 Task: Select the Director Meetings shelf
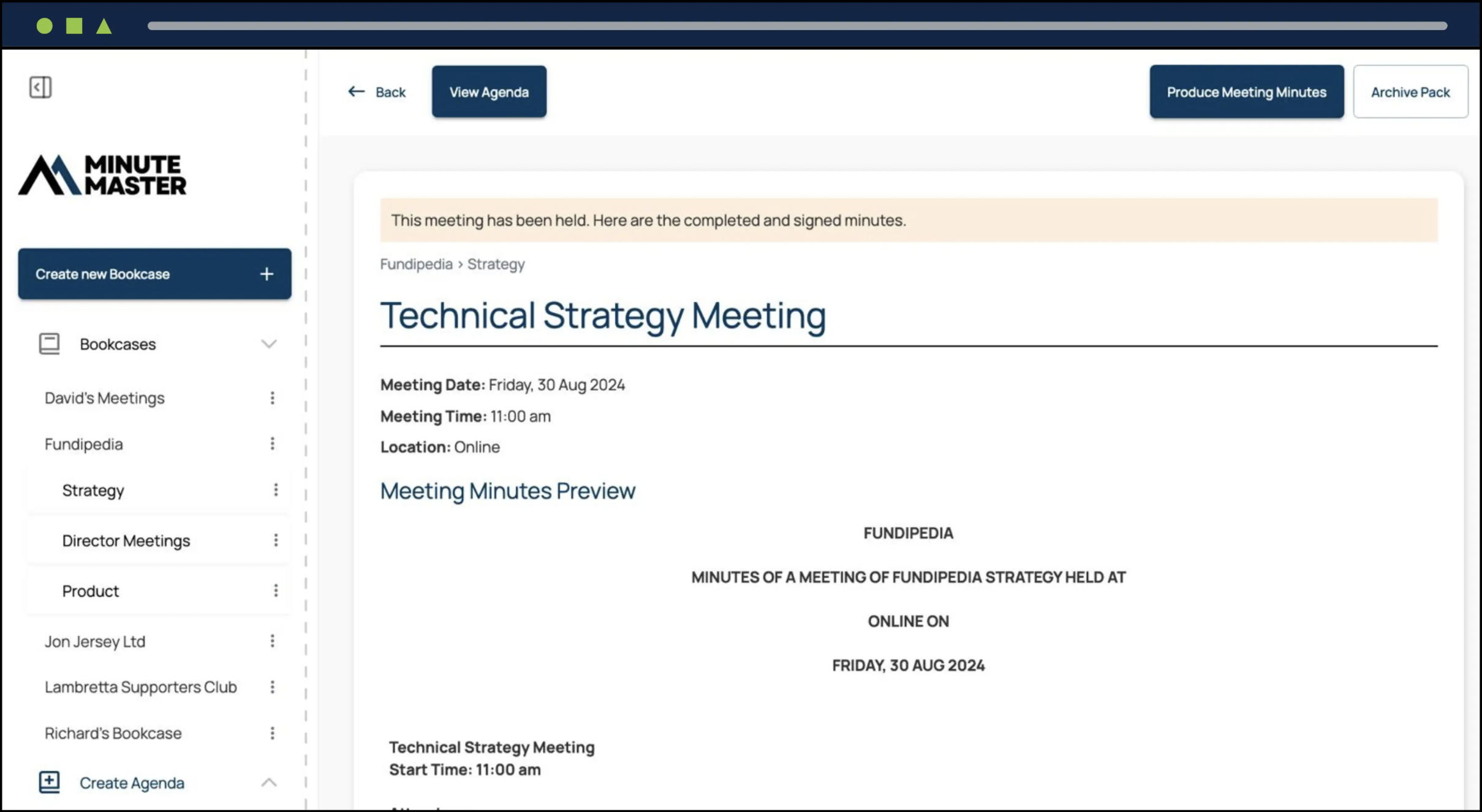[126, 541]
